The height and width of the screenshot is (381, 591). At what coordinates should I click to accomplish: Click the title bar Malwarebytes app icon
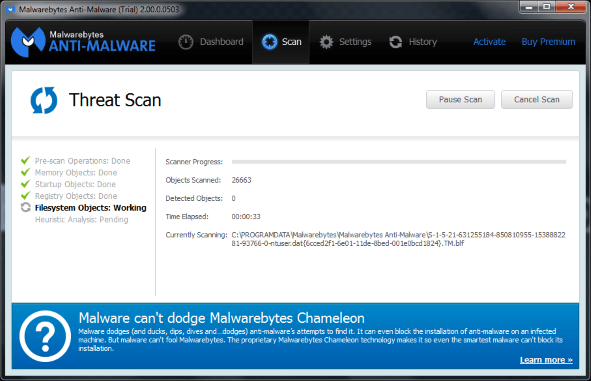(11, 9)
